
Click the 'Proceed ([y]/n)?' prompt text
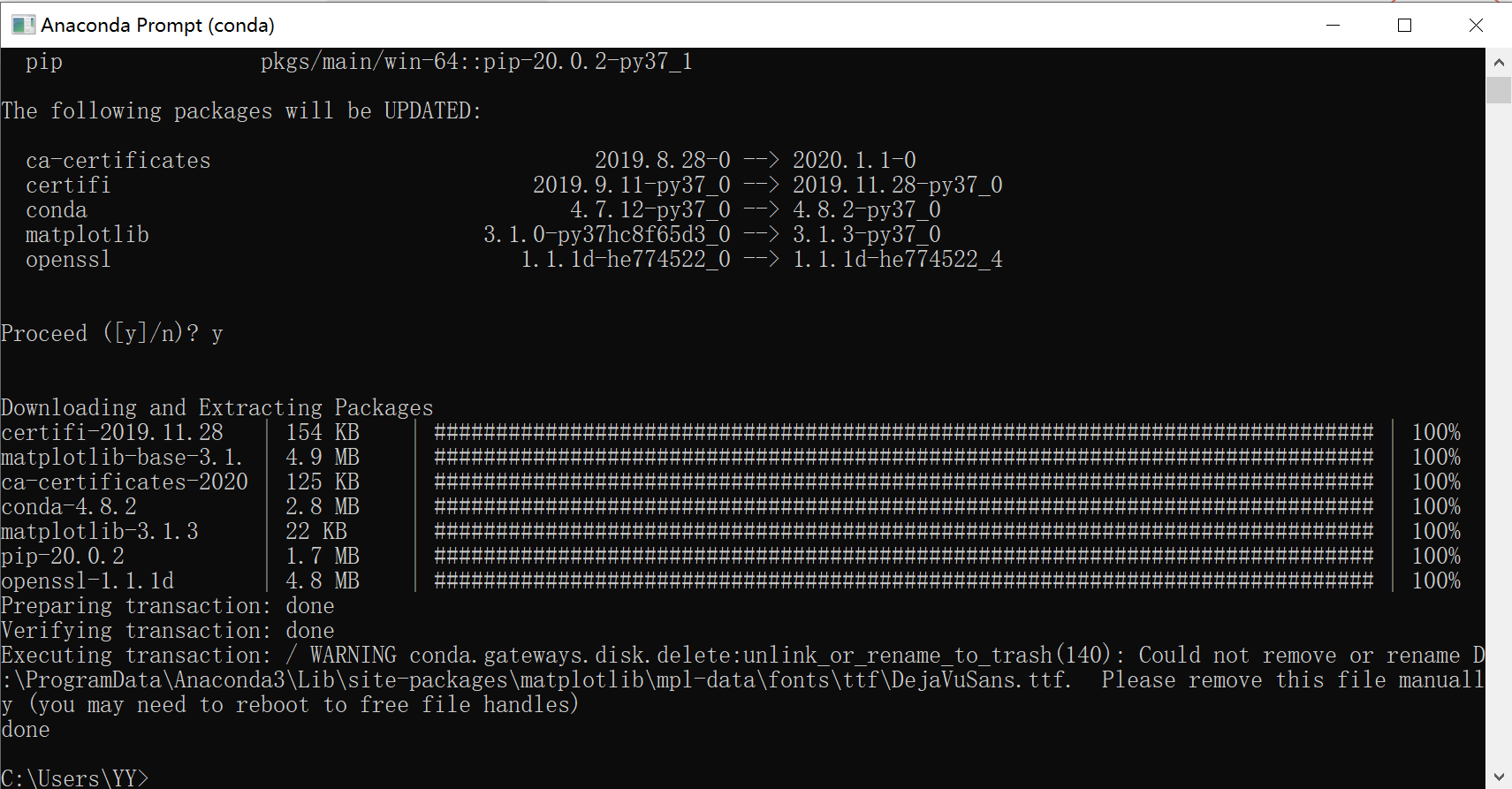[x=100, y=334]
